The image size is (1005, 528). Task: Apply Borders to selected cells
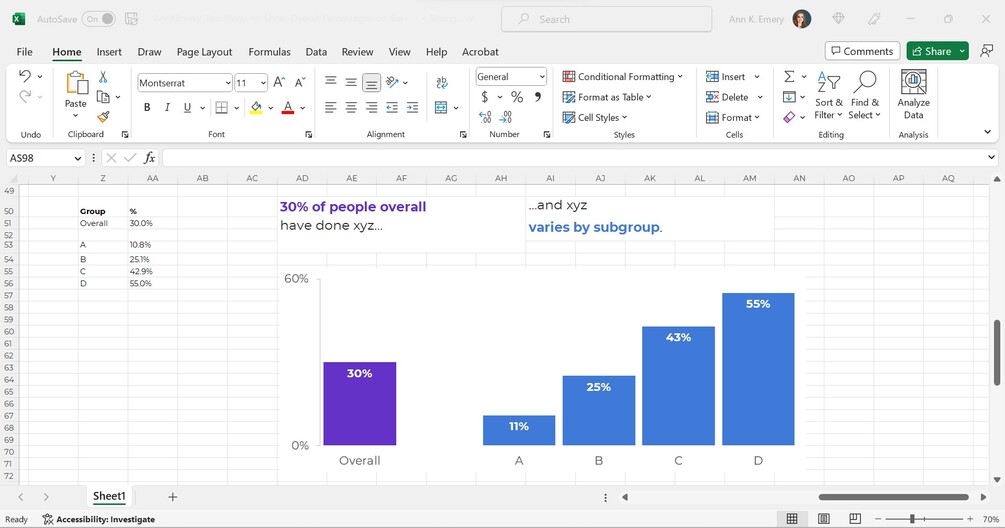222,108
